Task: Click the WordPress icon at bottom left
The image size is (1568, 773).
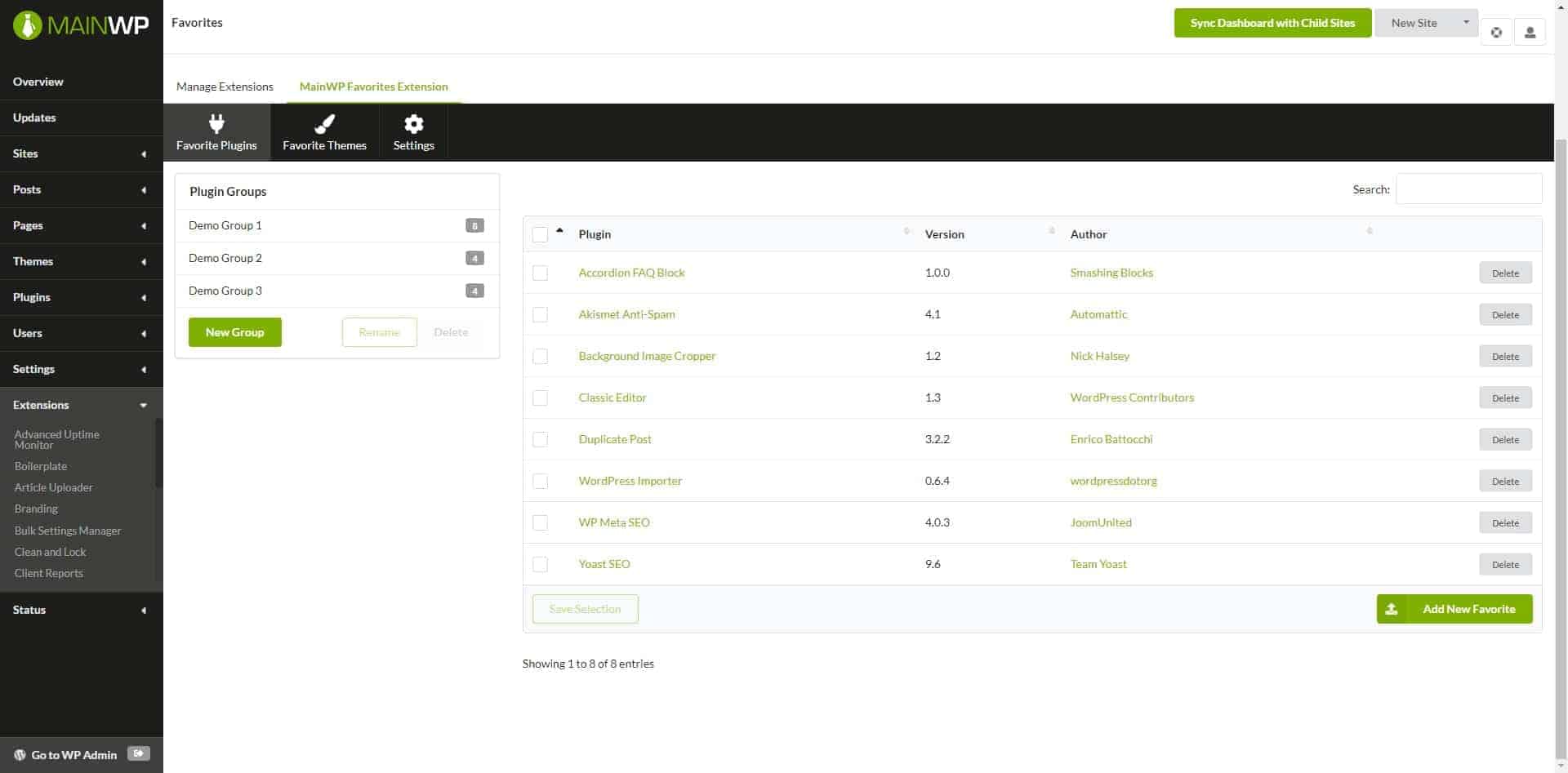Action: (20, 755)
